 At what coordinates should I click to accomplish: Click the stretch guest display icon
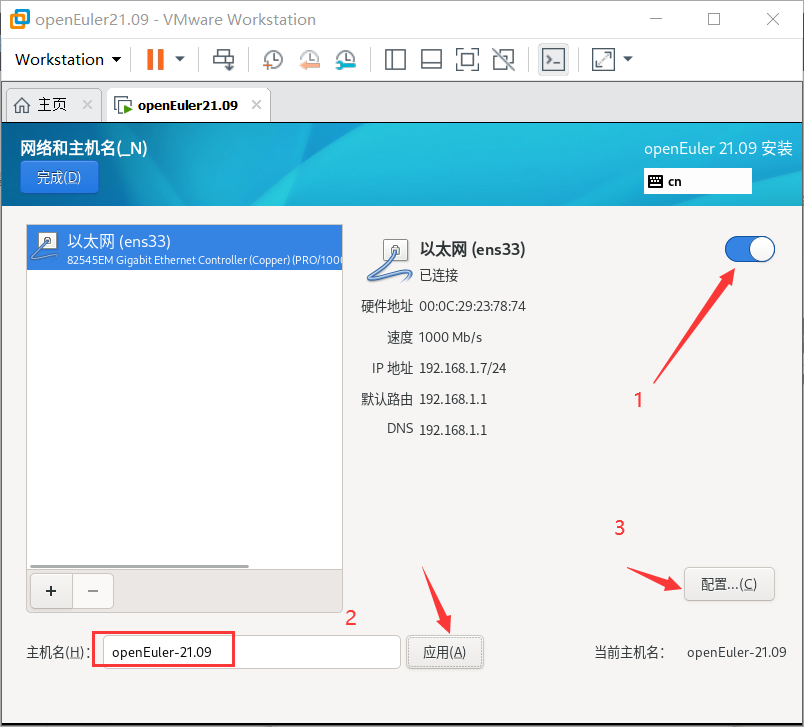pos(604,59)
